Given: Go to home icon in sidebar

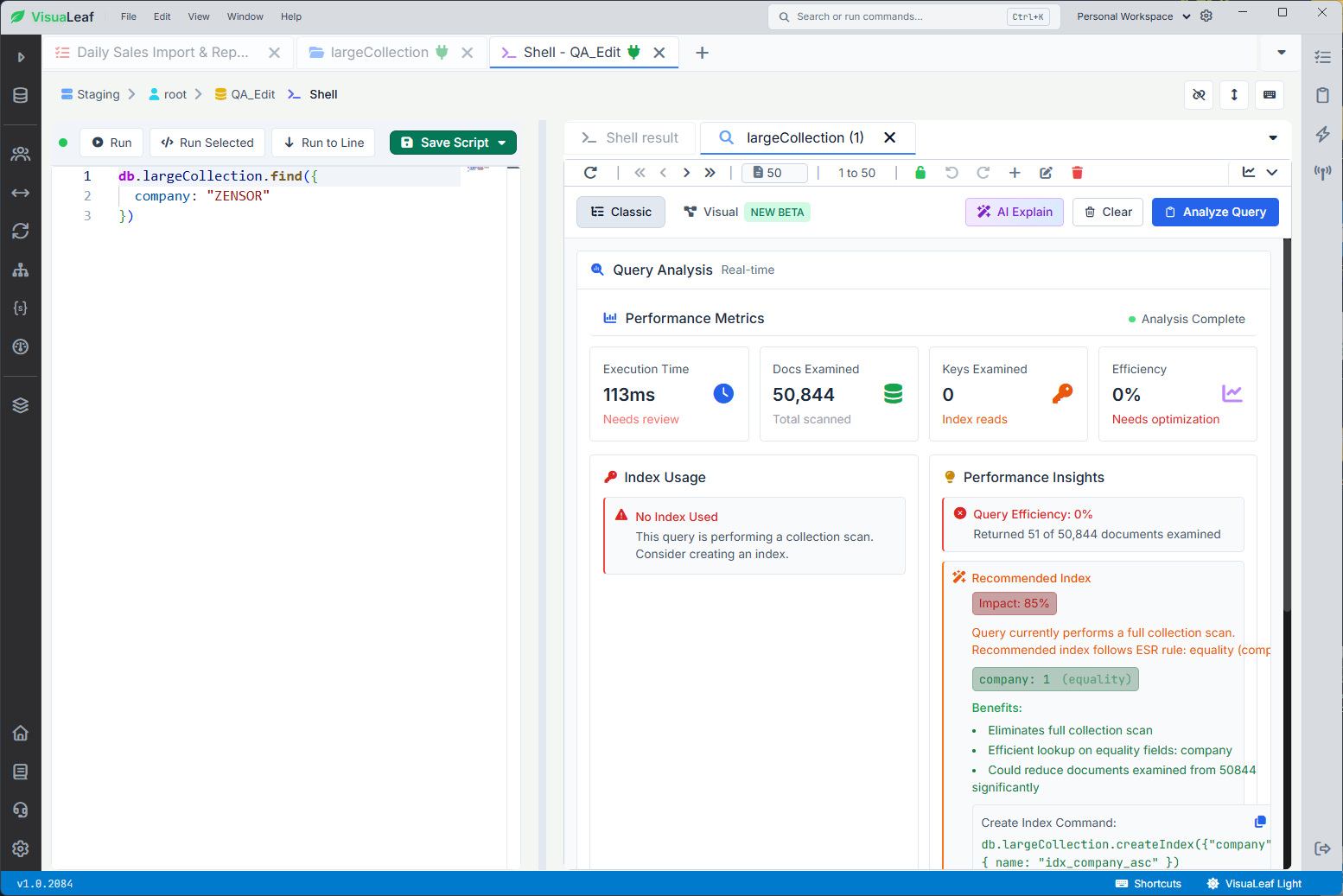Looking at the screenshot, I should [x=21, y=733].
